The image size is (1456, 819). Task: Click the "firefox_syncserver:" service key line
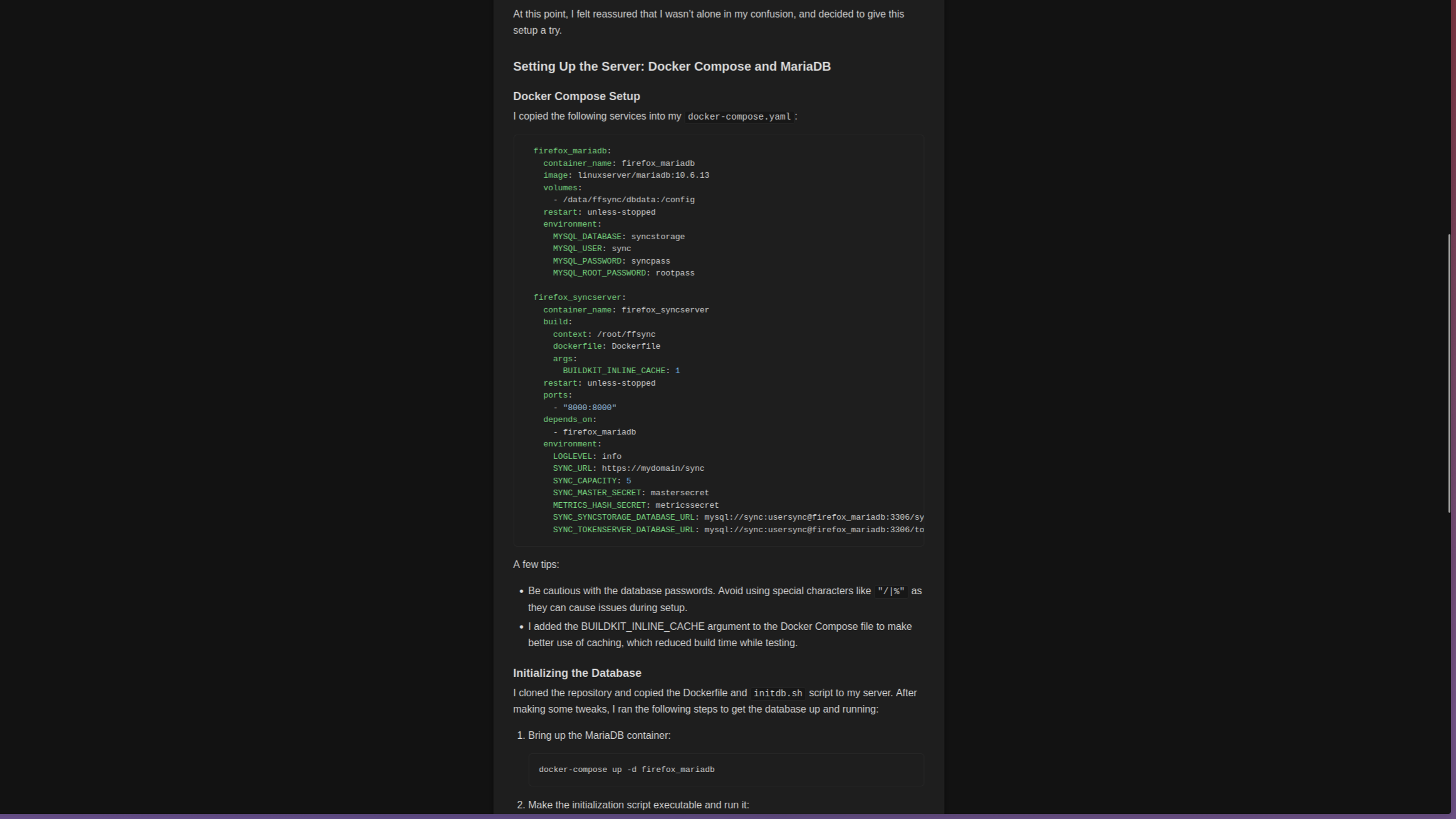tap(580, 297)
